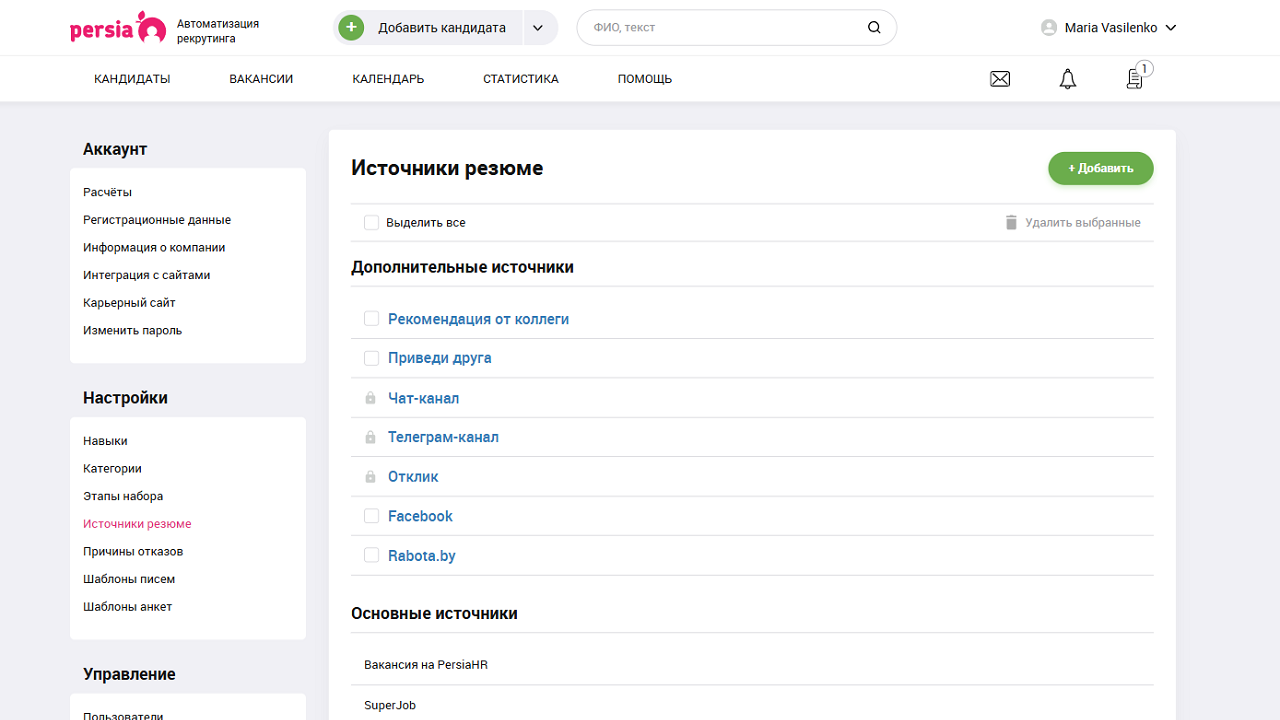Viewport: 1280px width, 720px height.
Task: Check the Приведи друга checkbox
Action: click(371, 357)
